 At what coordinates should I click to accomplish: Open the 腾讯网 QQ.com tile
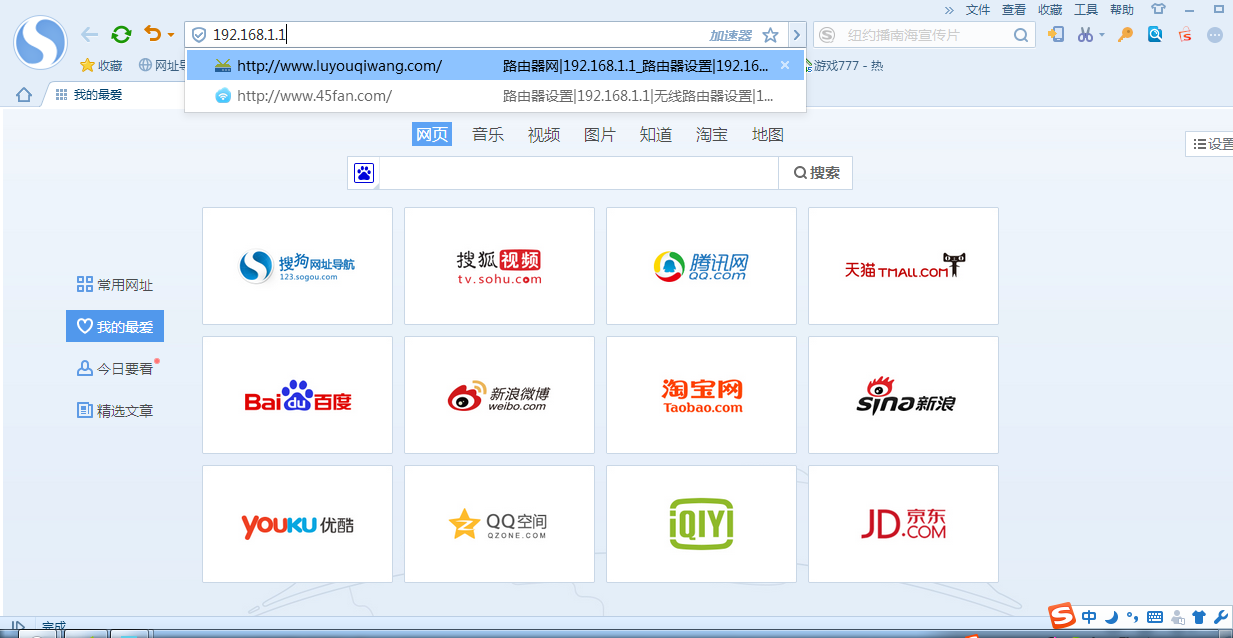(x=701, y=266)
